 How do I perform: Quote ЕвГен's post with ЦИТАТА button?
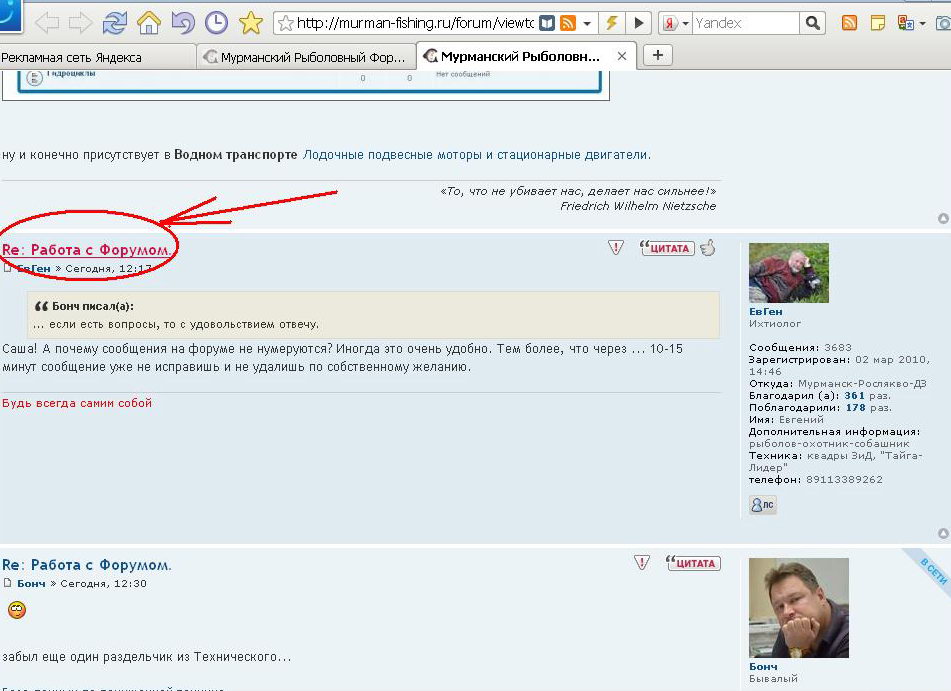pos(667,248)
